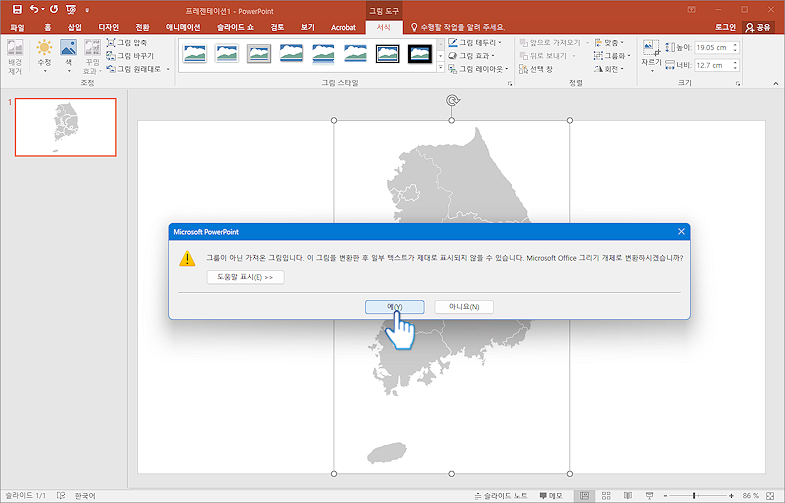
Task: Apply the first picture style thumbnail
Action: click(x=195, y=53)
